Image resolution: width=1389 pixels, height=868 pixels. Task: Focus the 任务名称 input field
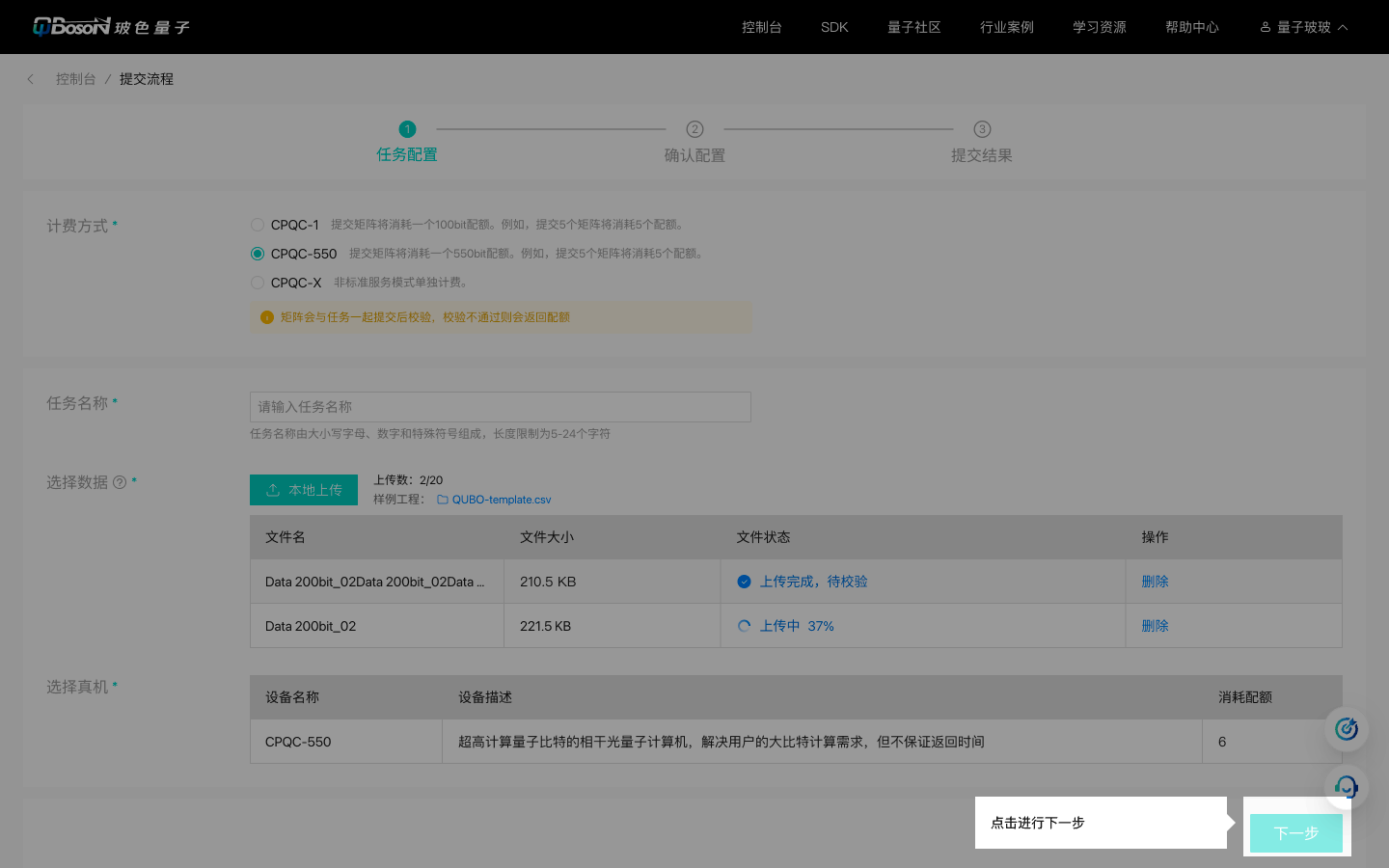pos(501,407)
